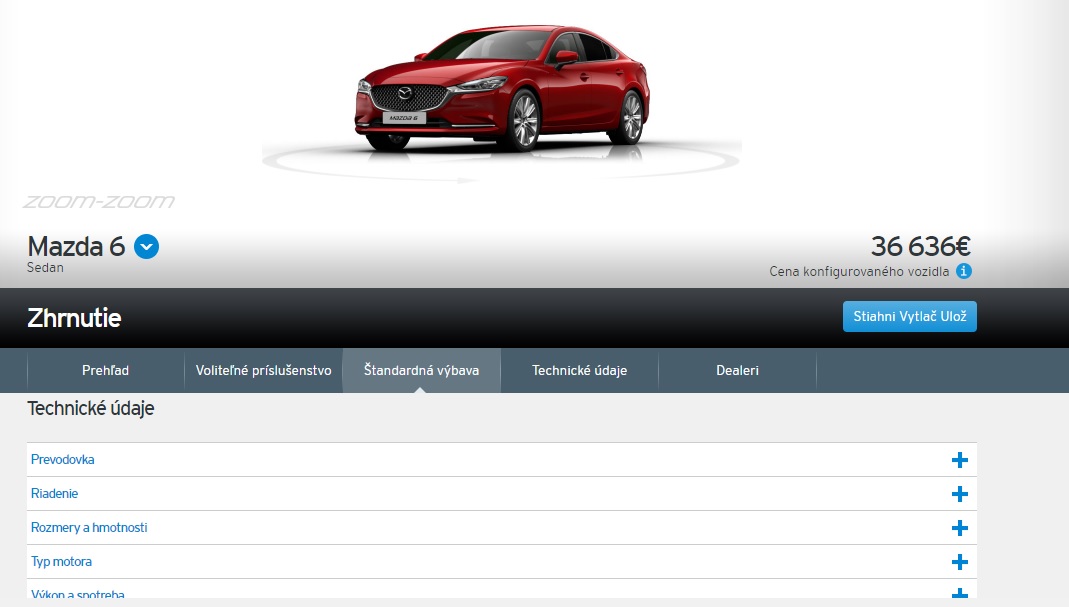Image resolution: width=1069 pixels, height=607 pixels.
Task: Expand Výkon a spotreba plus icon
Action: [960, 593]
